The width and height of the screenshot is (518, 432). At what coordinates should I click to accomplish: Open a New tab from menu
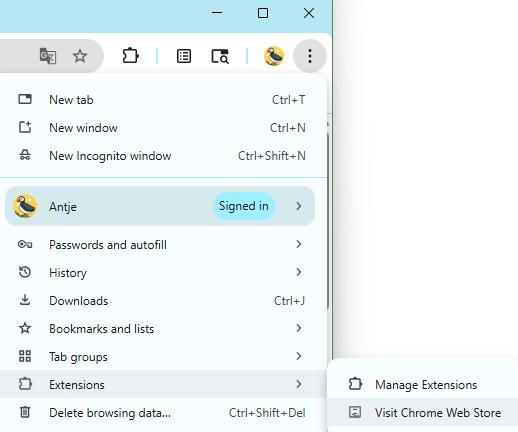tap(160, 100)
